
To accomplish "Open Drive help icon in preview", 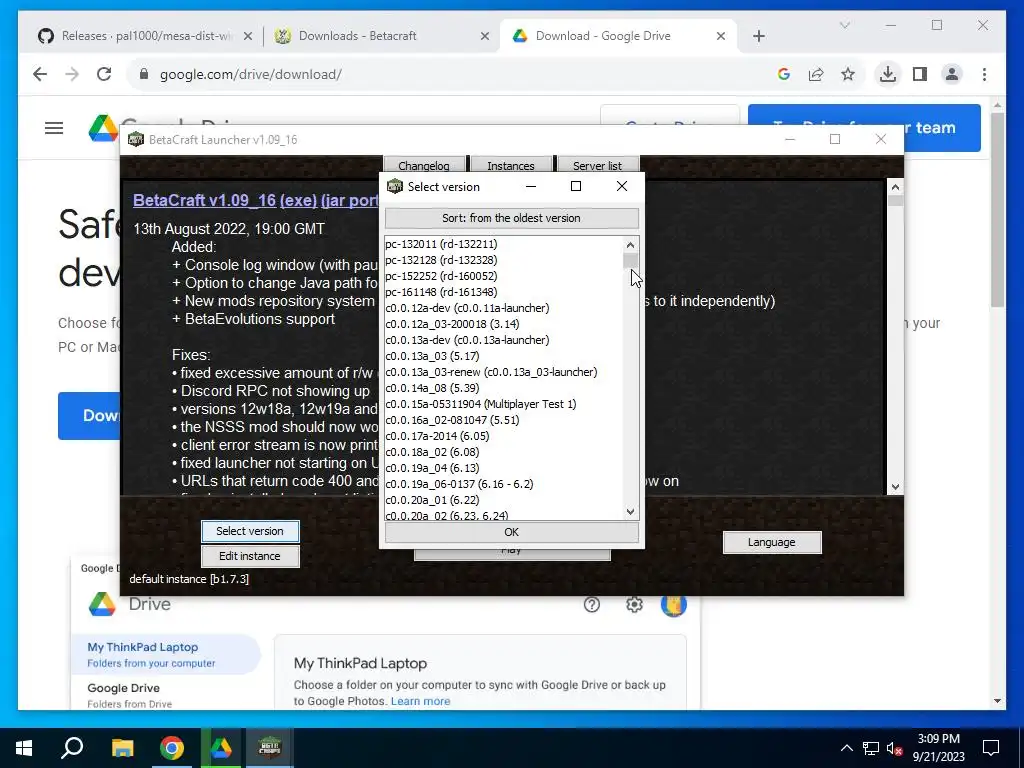I will click(592, 605).
